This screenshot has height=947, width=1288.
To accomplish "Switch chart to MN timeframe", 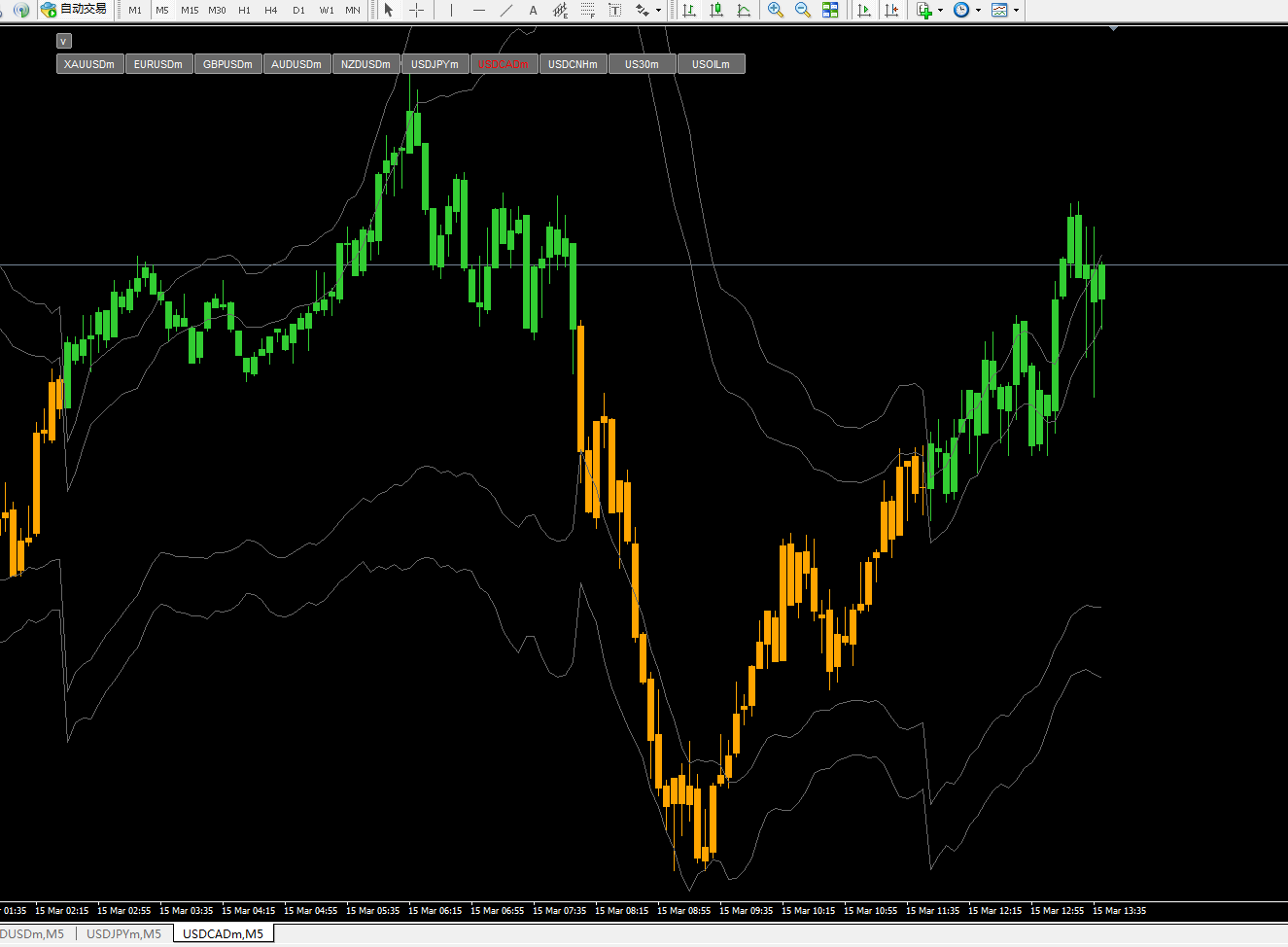I will point(353,10).
